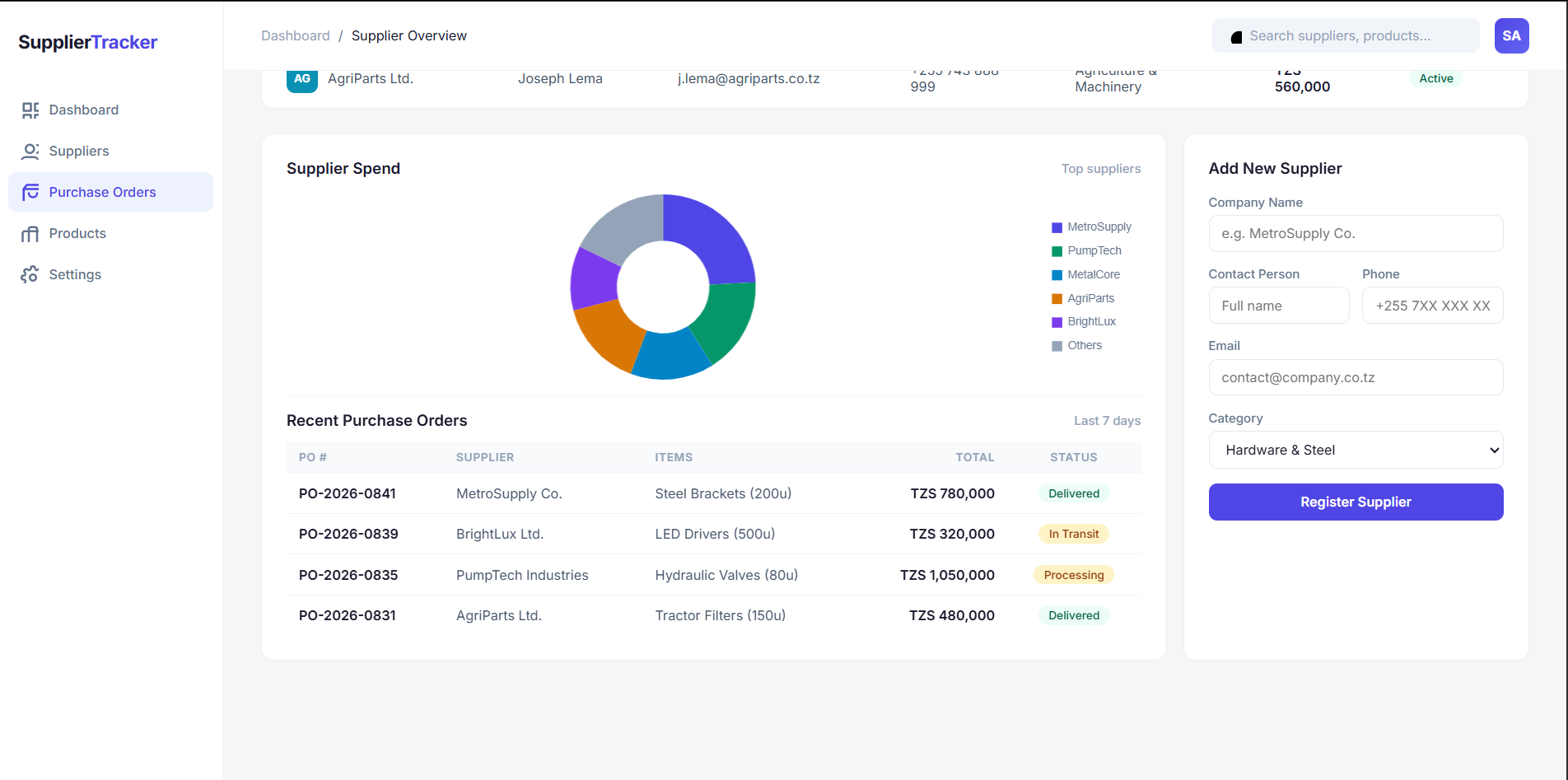Image resolution: width=1568 pixels, height=780 pixels.
Task: Click the Dashboard breadcrumb link
Action: (x=296, y=35)
